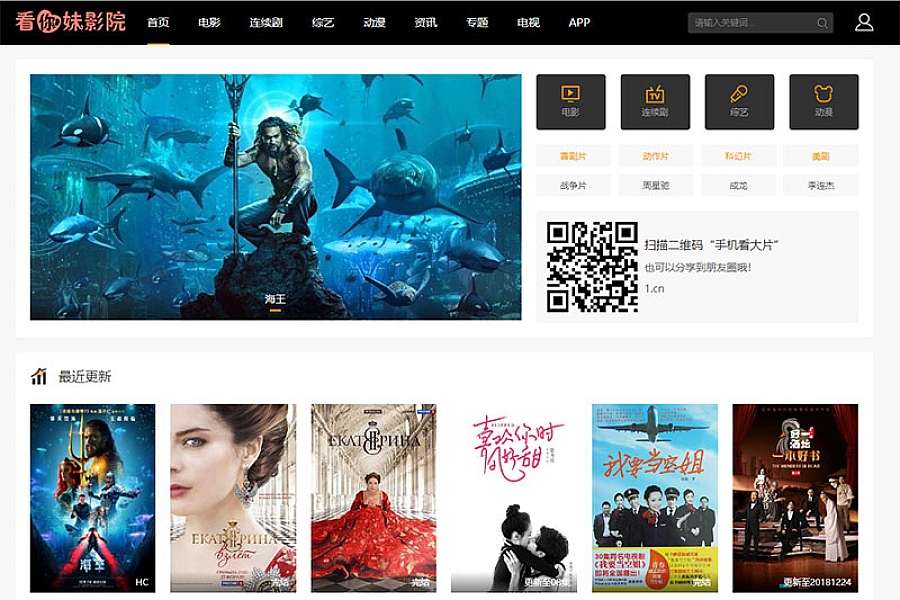The width and height of the screenshot is (900, 600).
Task: Select the 美剧 tag
Action: [x=821, y=156]
